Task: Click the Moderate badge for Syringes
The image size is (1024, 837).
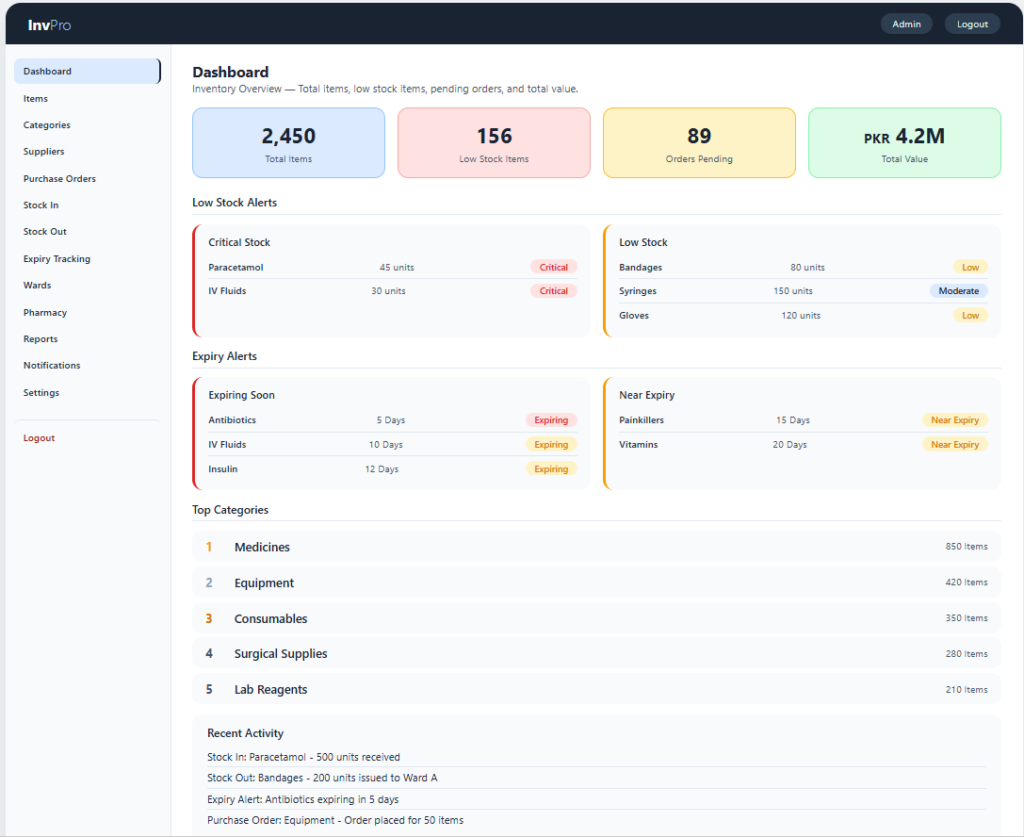Action: 959,291
